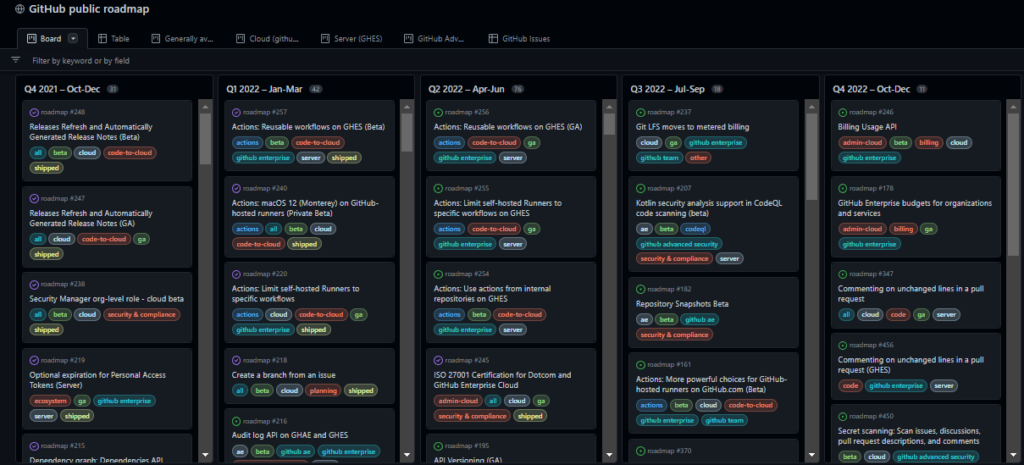This screenshot has height=465, width=1024.
Task: Open the Billing Usage API card title
Action: [x=867, y=127]
